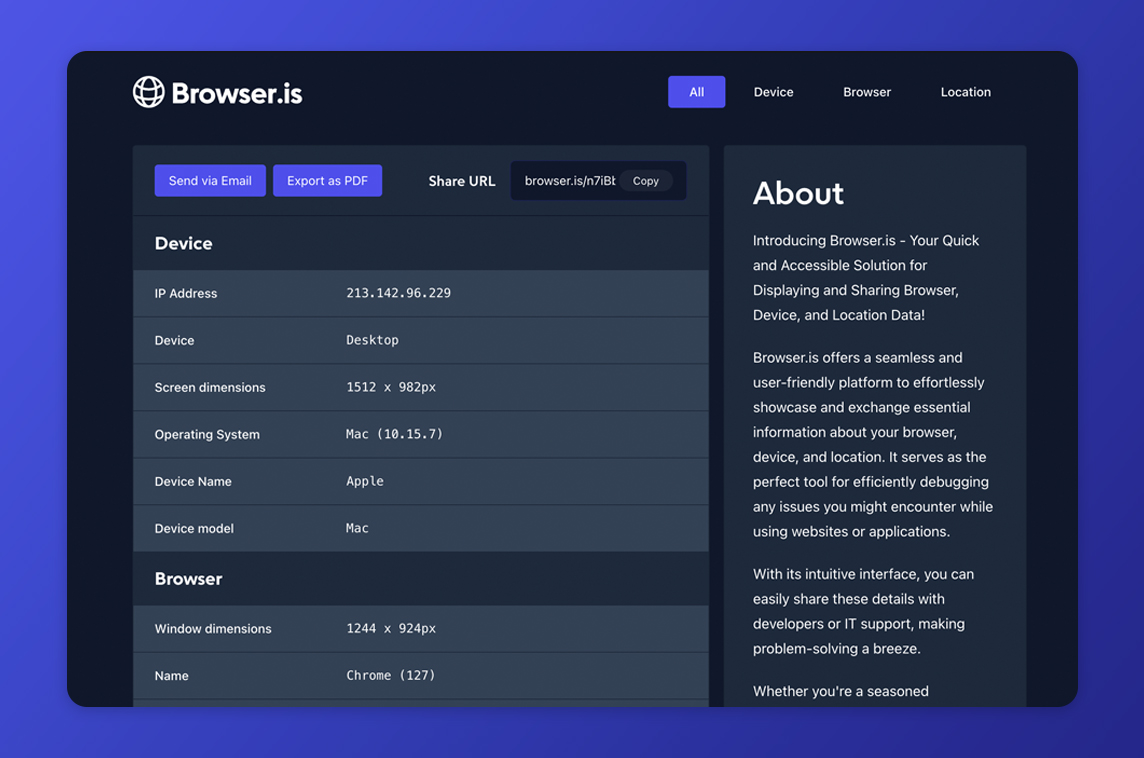Viewport: 1144px width, 758px height.
Task: Click the Device model label
Action: pyautogui.click(x=194, y=528)
